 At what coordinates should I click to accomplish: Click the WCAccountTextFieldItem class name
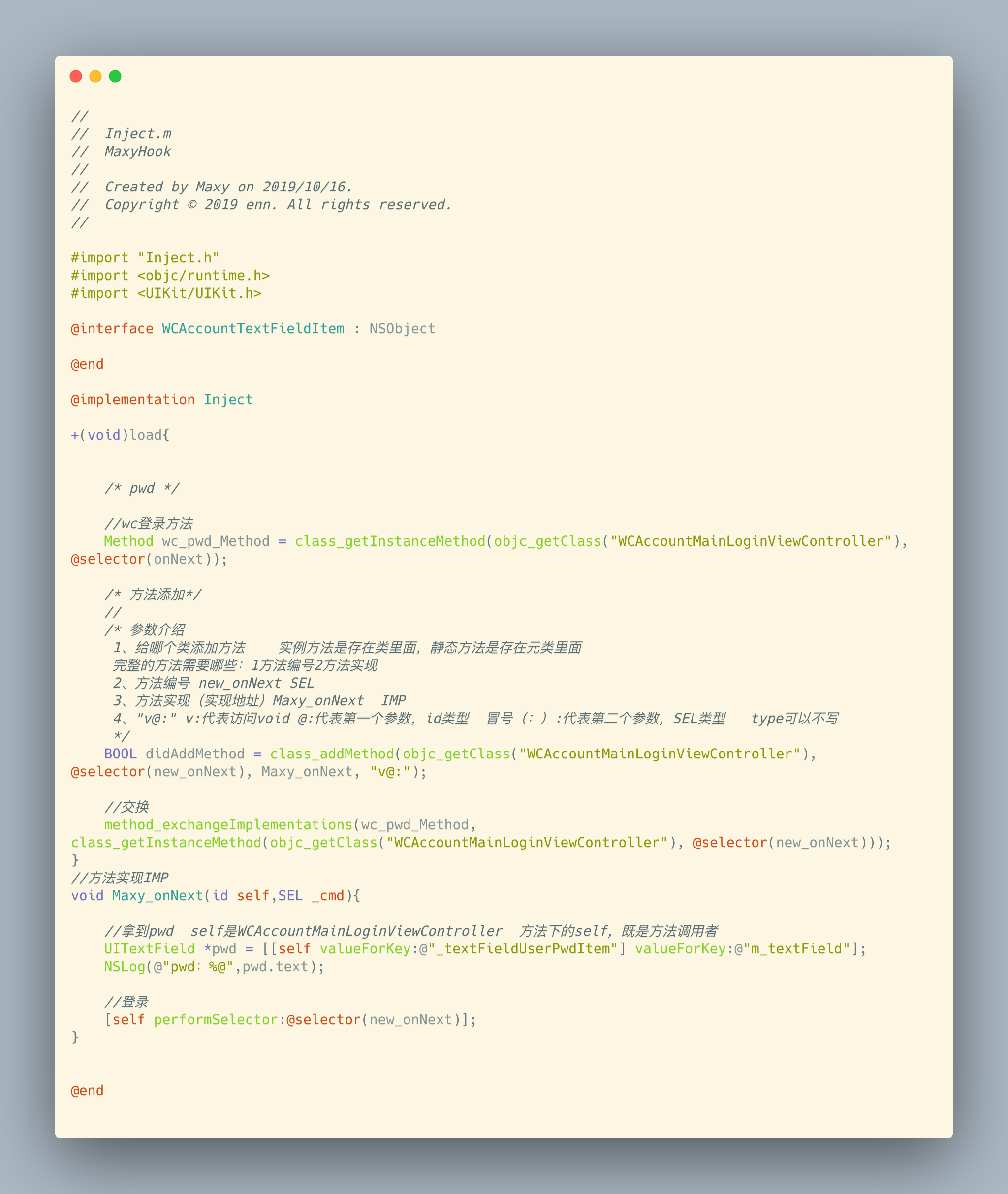pos(253,328)
